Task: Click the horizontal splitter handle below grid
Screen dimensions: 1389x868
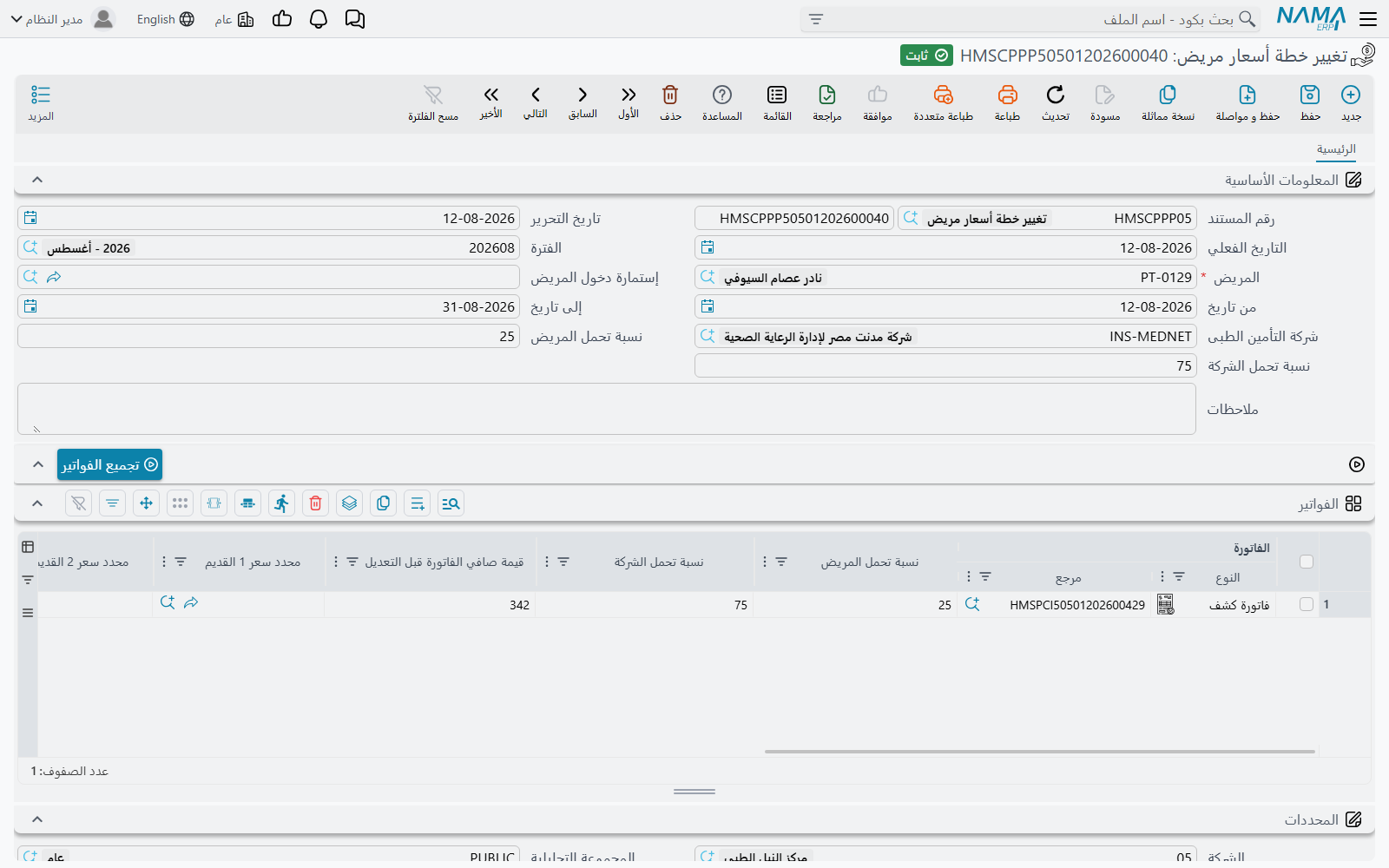Action: click(x=694, y=792)
